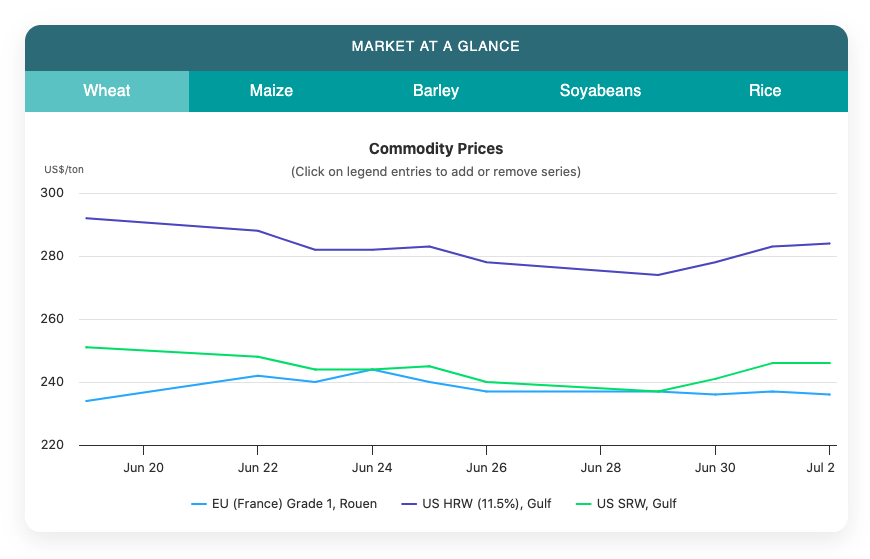The height and width of the screenshot is (559, 870).
Task: Click the Market at a Glance header
Action: point(436,46)
